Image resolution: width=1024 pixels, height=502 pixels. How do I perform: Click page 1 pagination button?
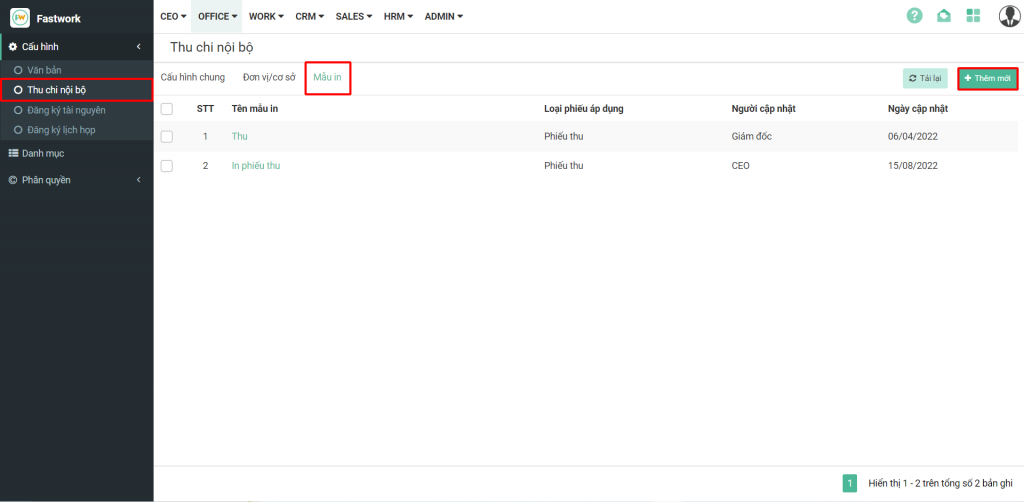[850, 484]
